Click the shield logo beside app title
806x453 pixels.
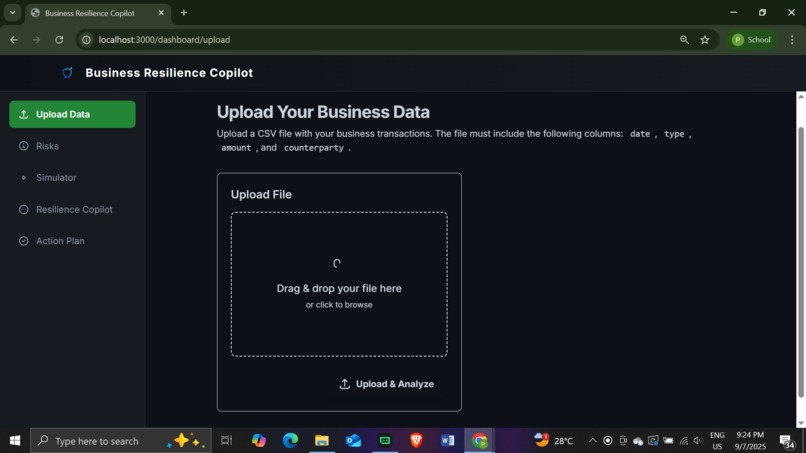(x=67, y=73)
